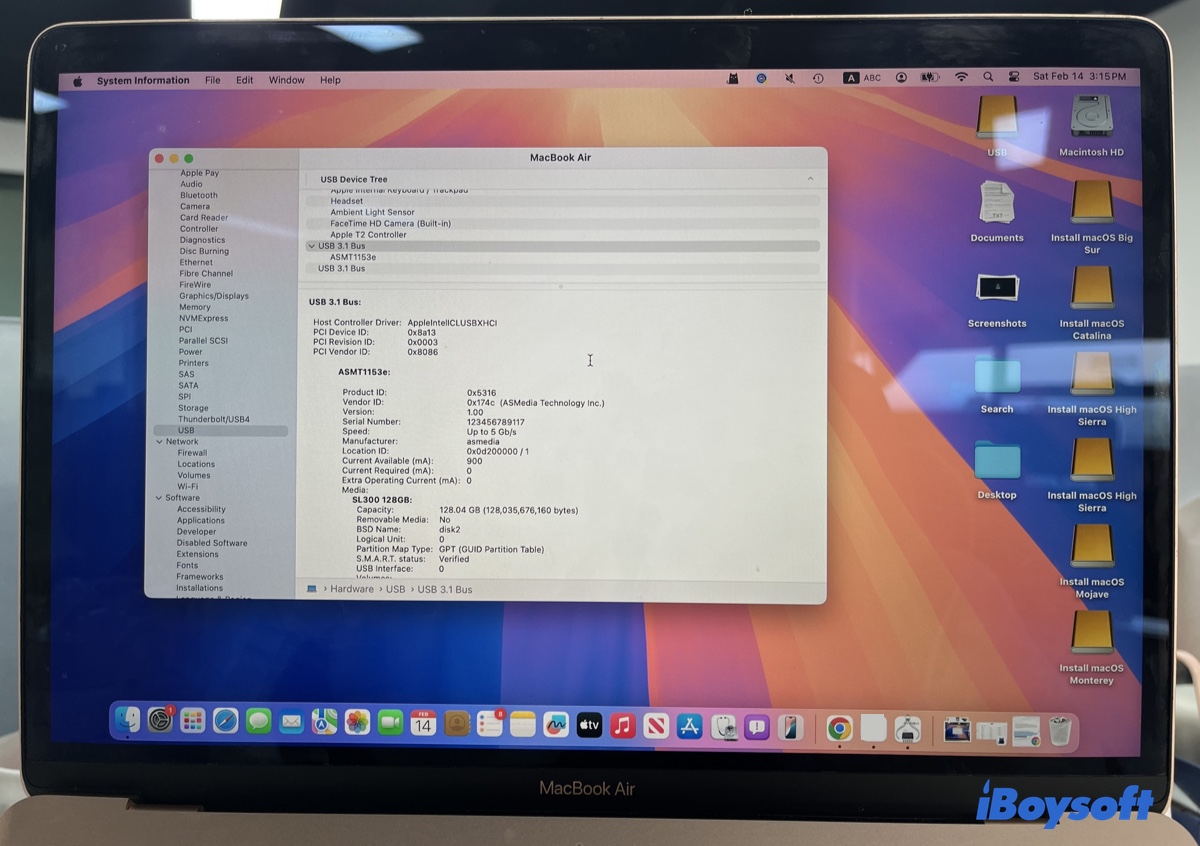
Task: Select ASMT1153e in the USB Device Tree
Action: click(353, 257)
